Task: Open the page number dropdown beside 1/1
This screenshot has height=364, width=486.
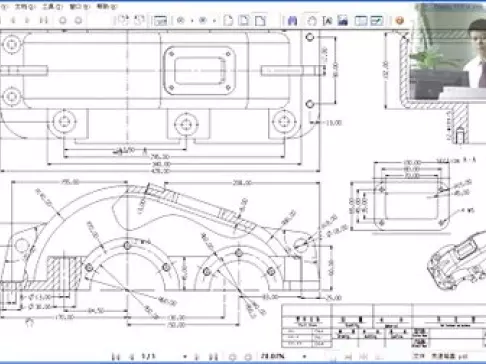Action: (x=184, y=357)
